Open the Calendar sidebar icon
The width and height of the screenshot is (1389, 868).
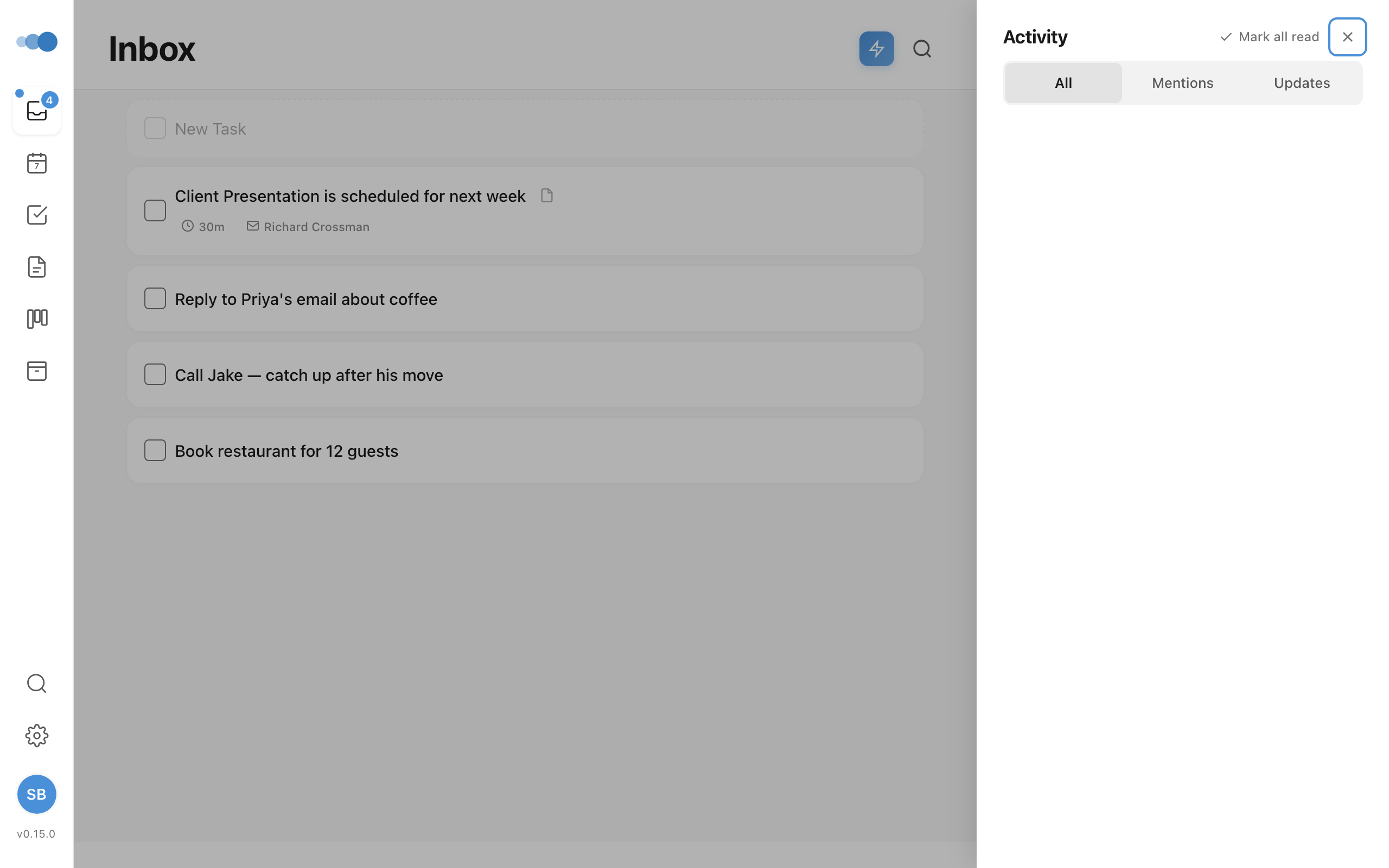coord(36,164)
